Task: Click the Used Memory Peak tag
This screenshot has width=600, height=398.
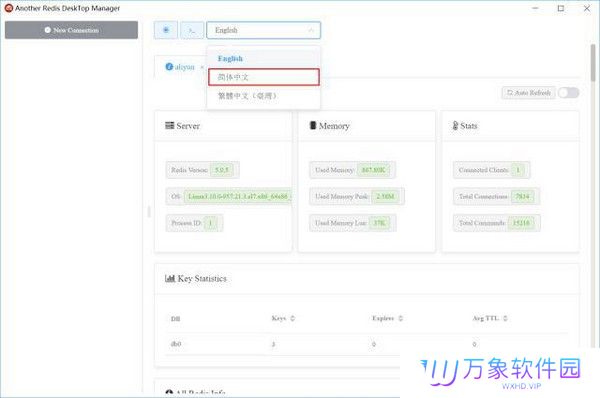Action: pos(357,196)
